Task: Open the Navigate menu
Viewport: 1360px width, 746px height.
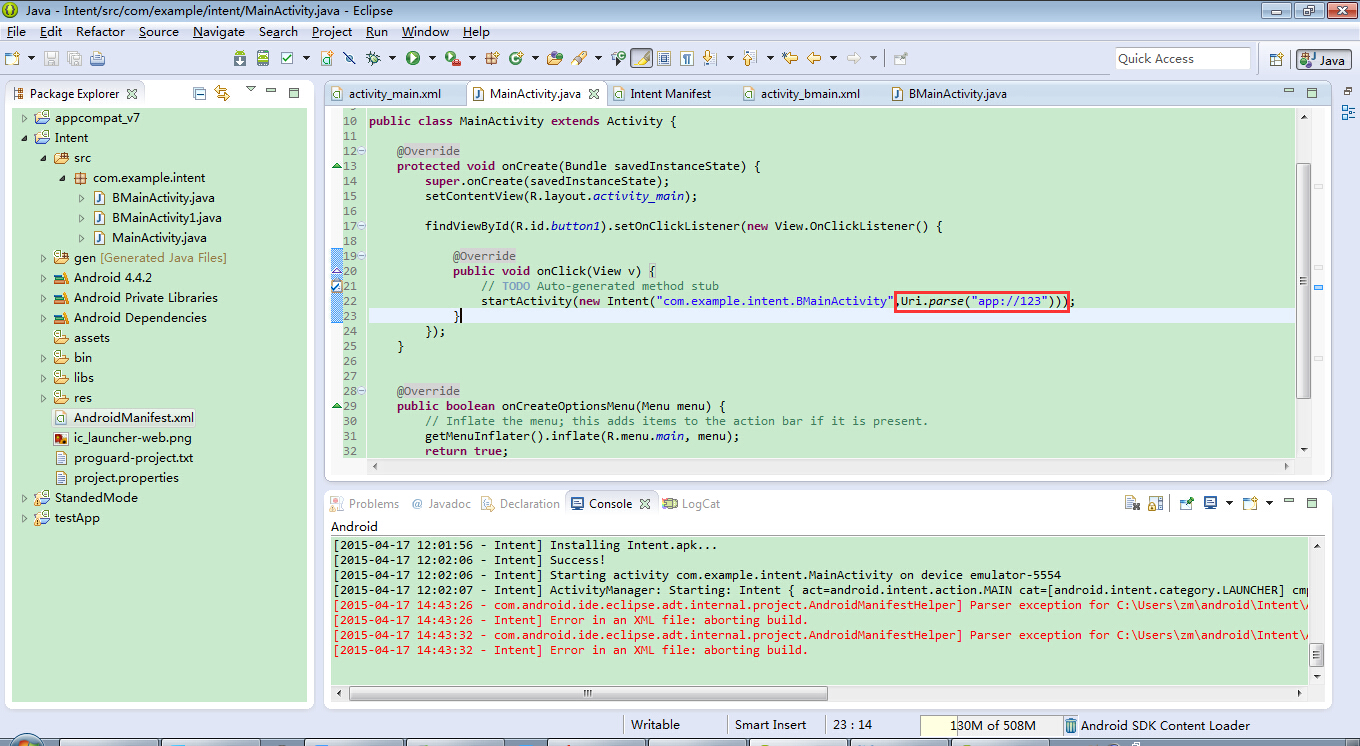Action: (x=219, y=31)
